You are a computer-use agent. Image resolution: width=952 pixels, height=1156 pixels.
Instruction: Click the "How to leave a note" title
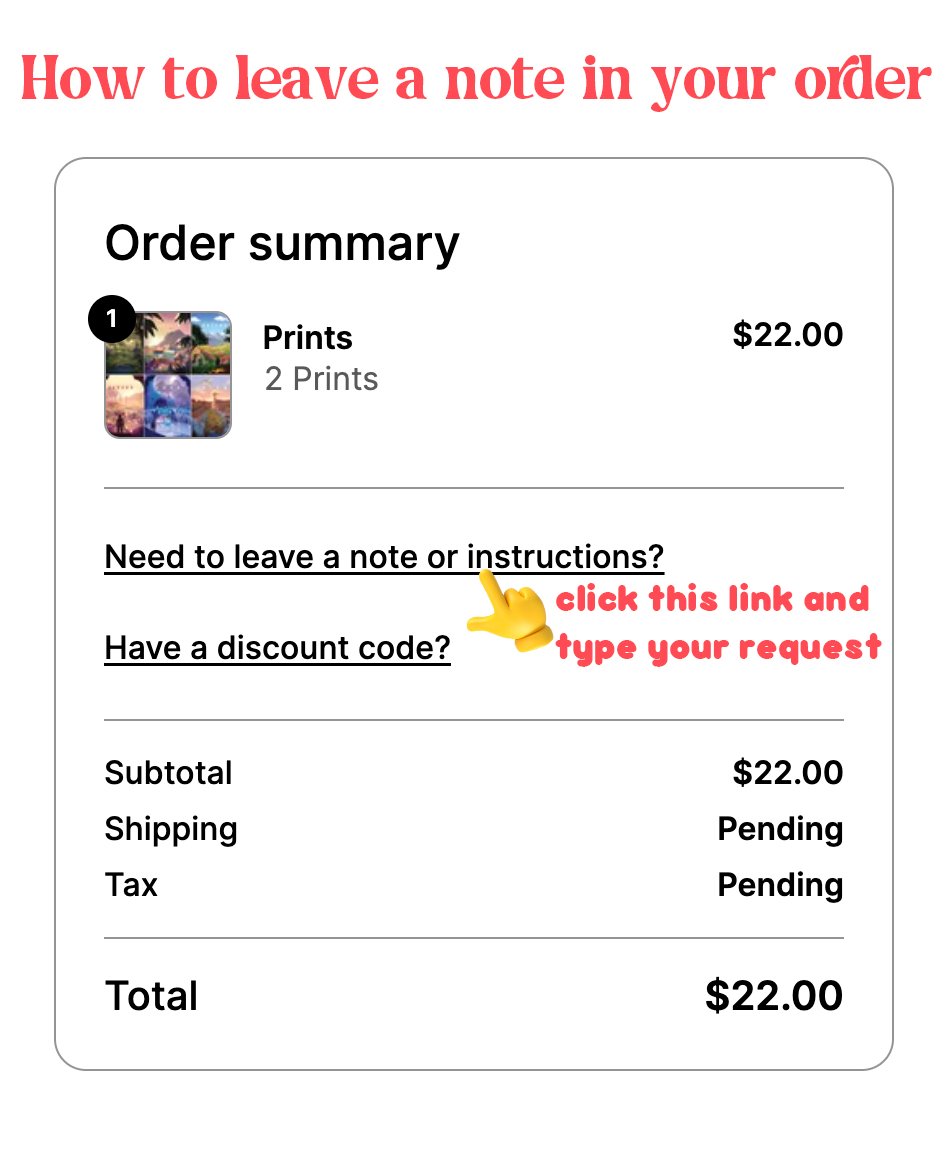[476, 78]
